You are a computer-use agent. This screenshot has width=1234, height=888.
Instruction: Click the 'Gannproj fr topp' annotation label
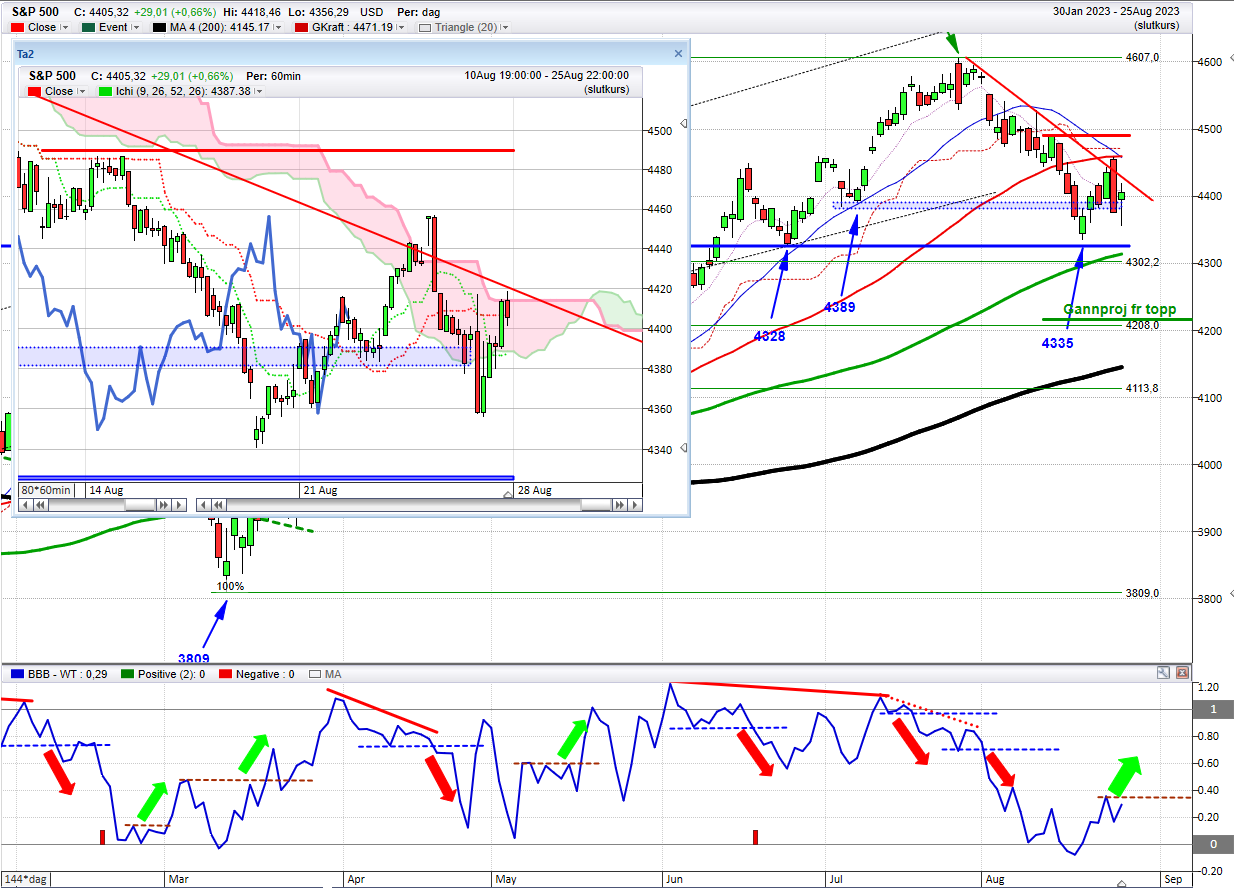point(1120,310)
